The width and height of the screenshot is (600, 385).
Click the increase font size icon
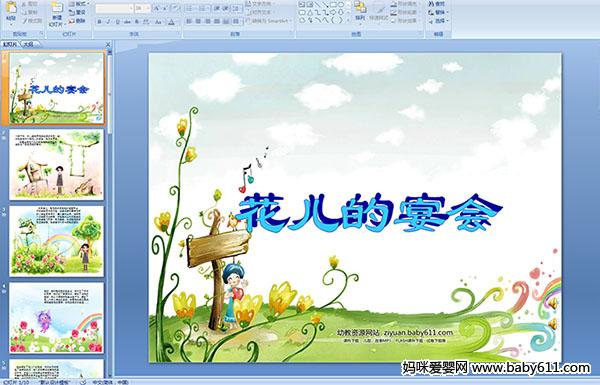pyautogui.click(x=157, y=8)
